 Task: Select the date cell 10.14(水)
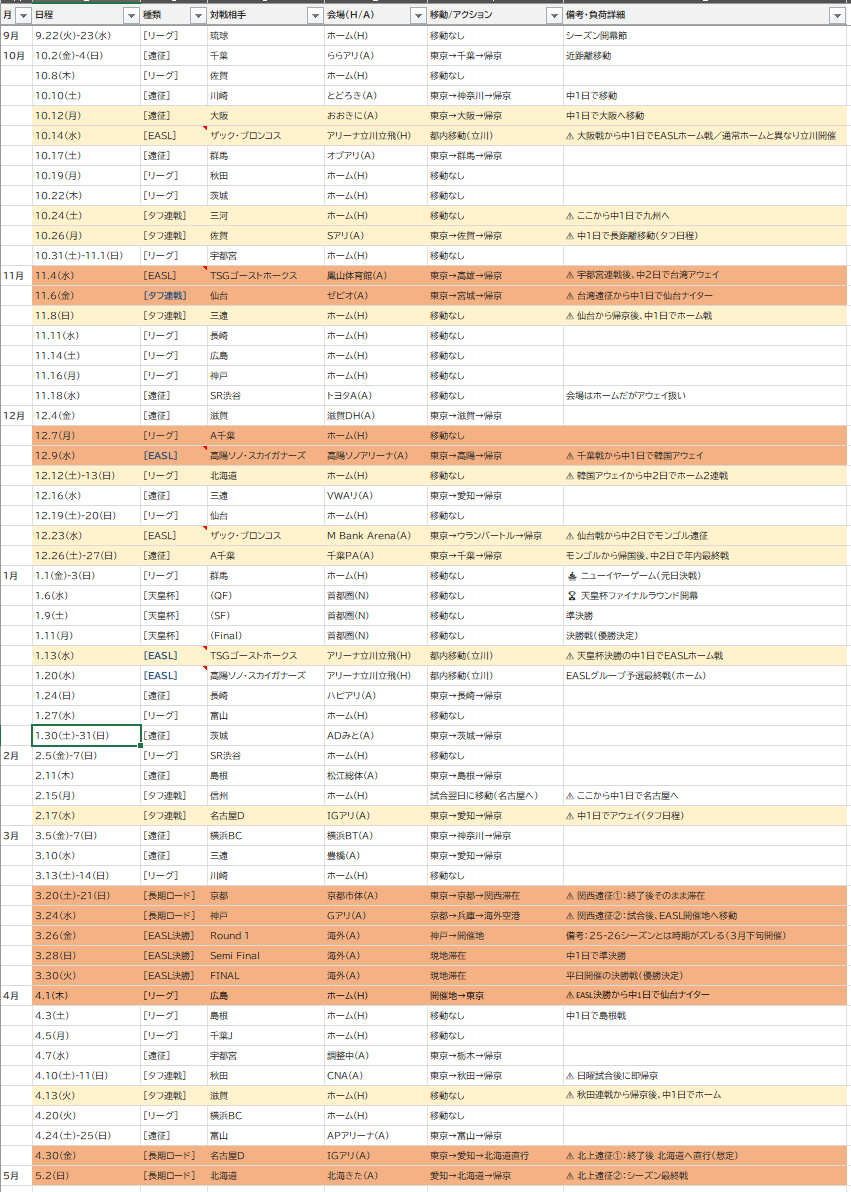(x=87, y=135)
